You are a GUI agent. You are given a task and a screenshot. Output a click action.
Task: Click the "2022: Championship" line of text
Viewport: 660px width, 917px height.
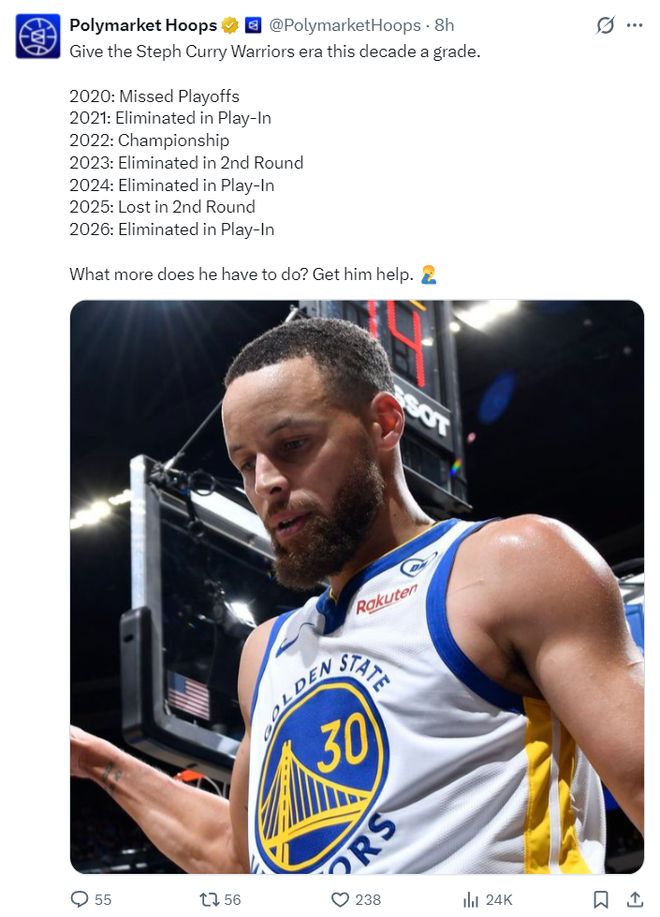pyautogui.click(x=149, y=141)
